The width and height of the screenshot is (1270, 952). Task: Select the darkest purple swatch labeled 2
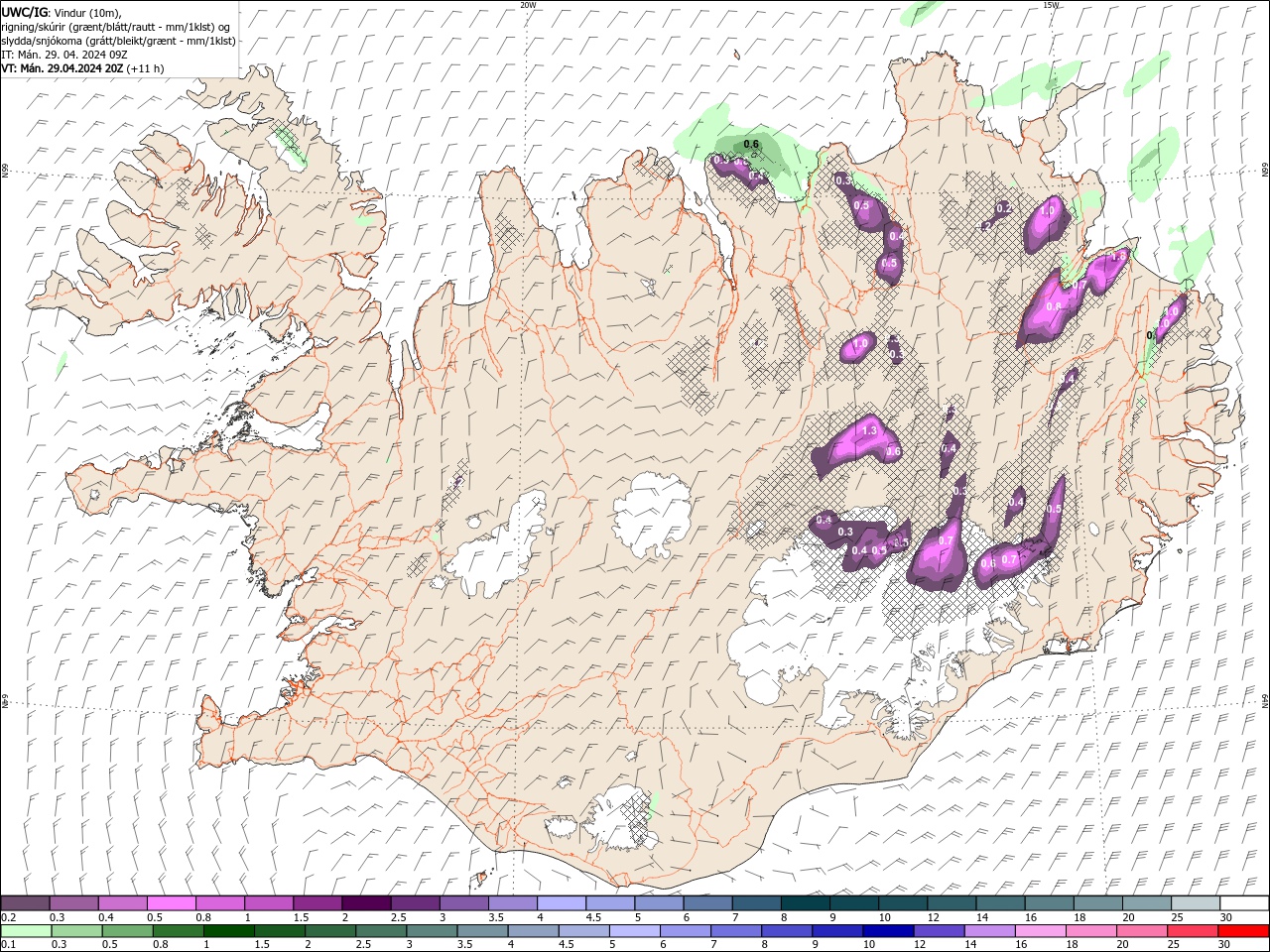click(365, 903)
